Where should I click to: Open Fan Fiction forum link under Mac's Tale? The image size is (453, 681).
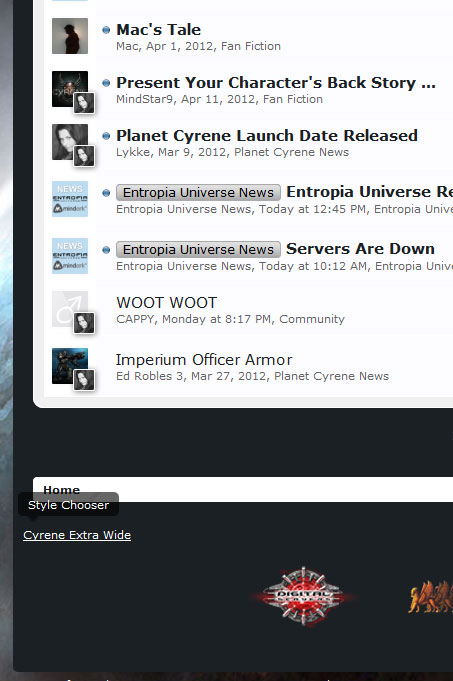(x=251, y=46)
